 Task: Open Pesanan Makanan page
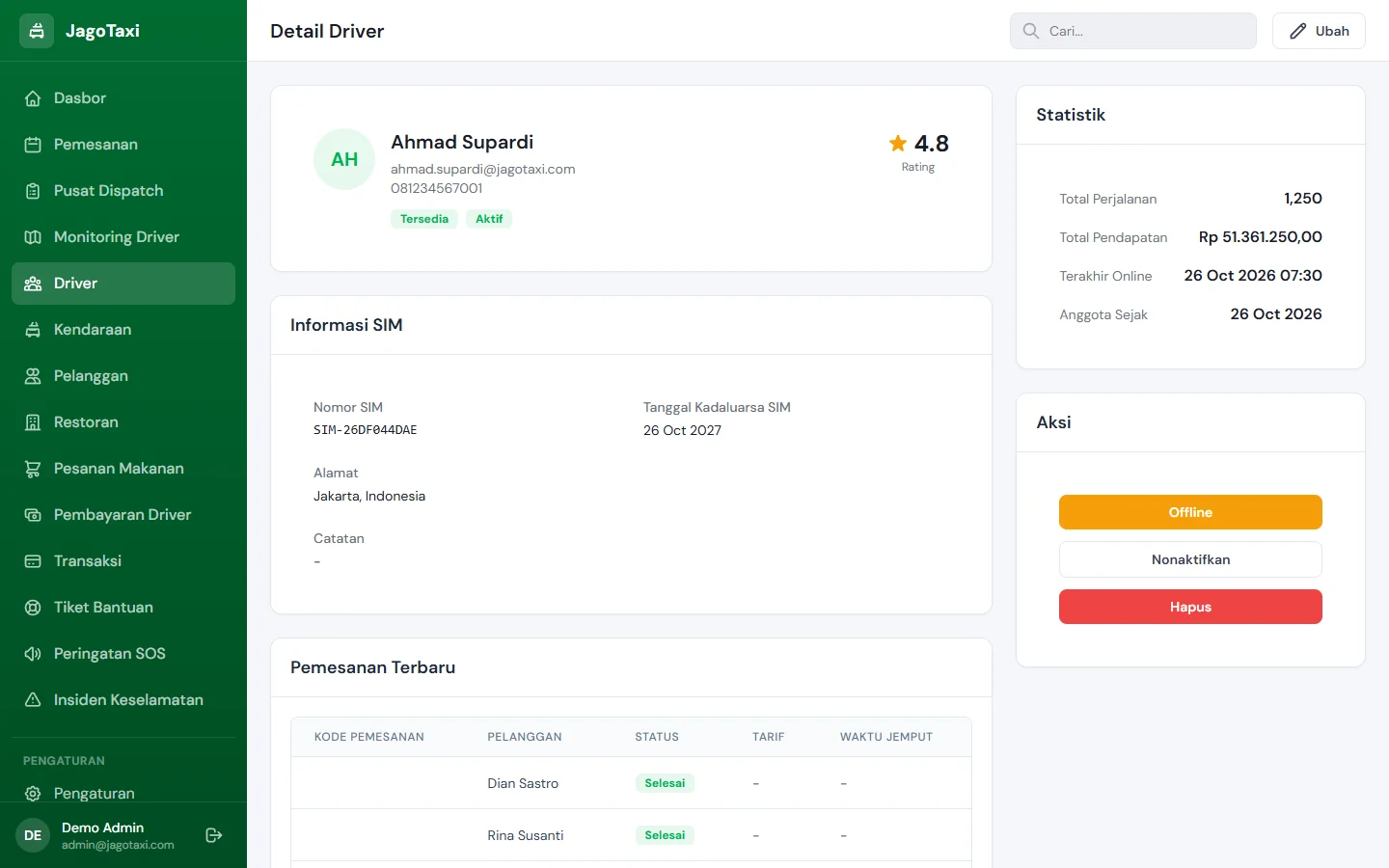[123, 469]
